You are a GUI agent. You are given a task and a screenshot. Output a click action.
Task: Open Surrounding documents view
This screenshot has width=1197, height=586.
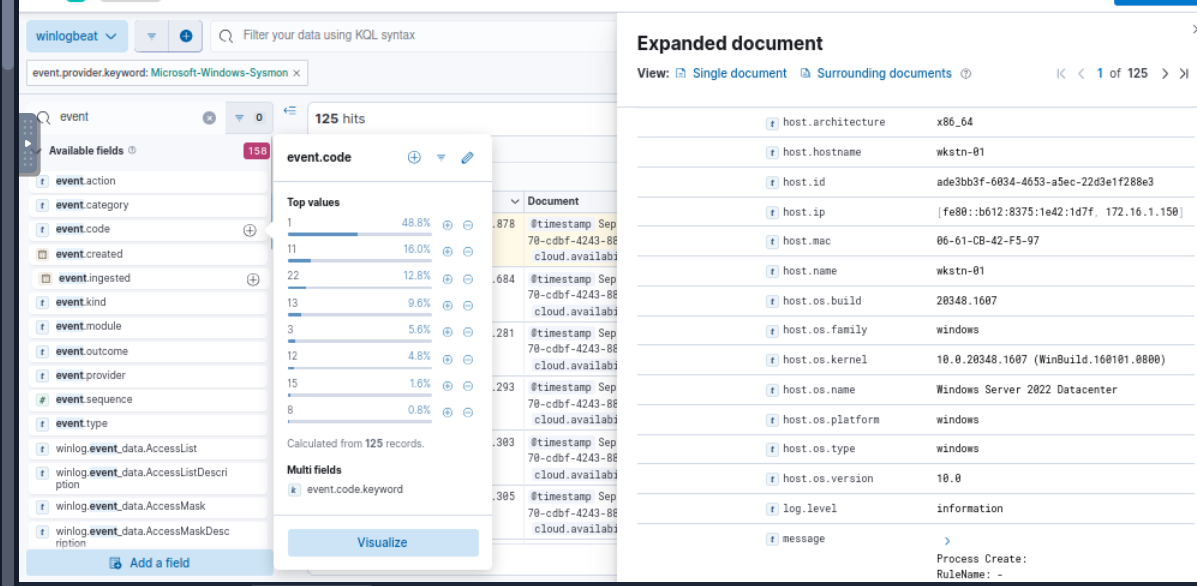point(883,73)
